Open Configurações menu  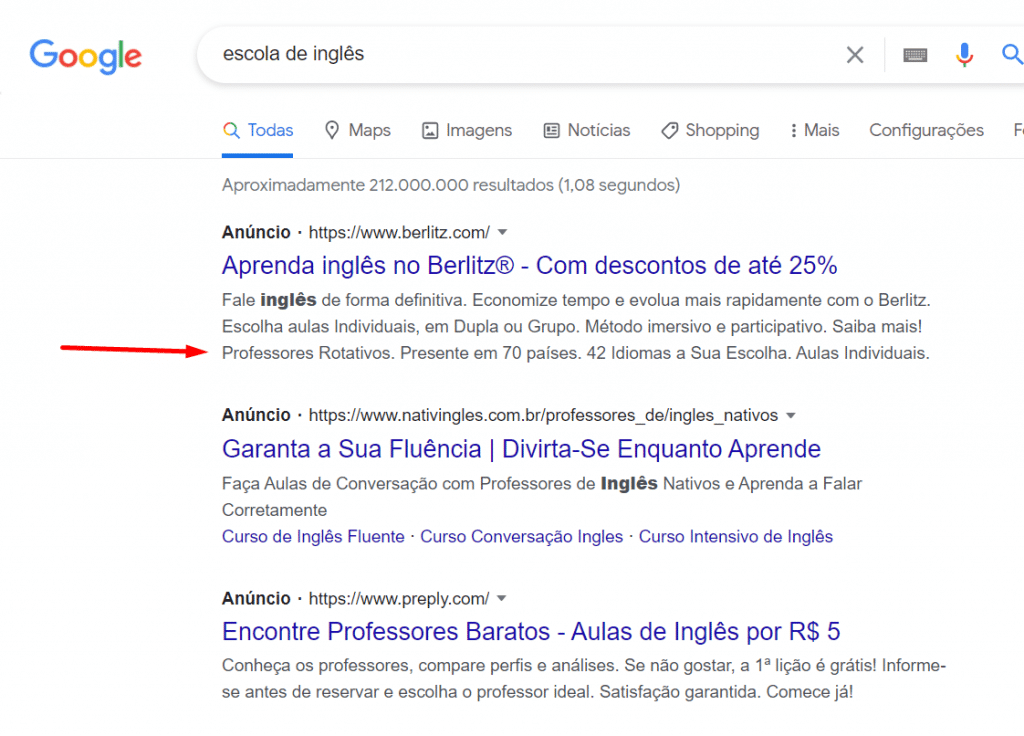926,131
